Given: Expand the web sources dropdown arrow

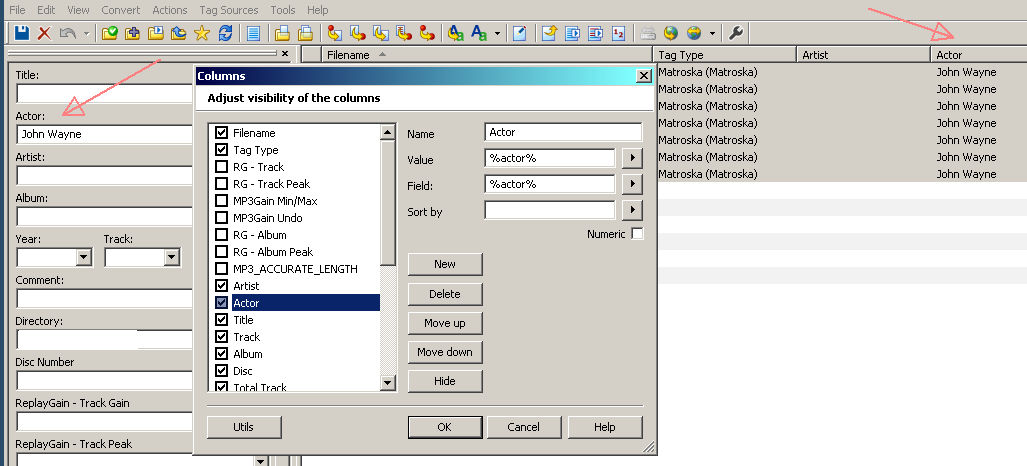Looking at the screenshot, I should click(x=712, y=33).
